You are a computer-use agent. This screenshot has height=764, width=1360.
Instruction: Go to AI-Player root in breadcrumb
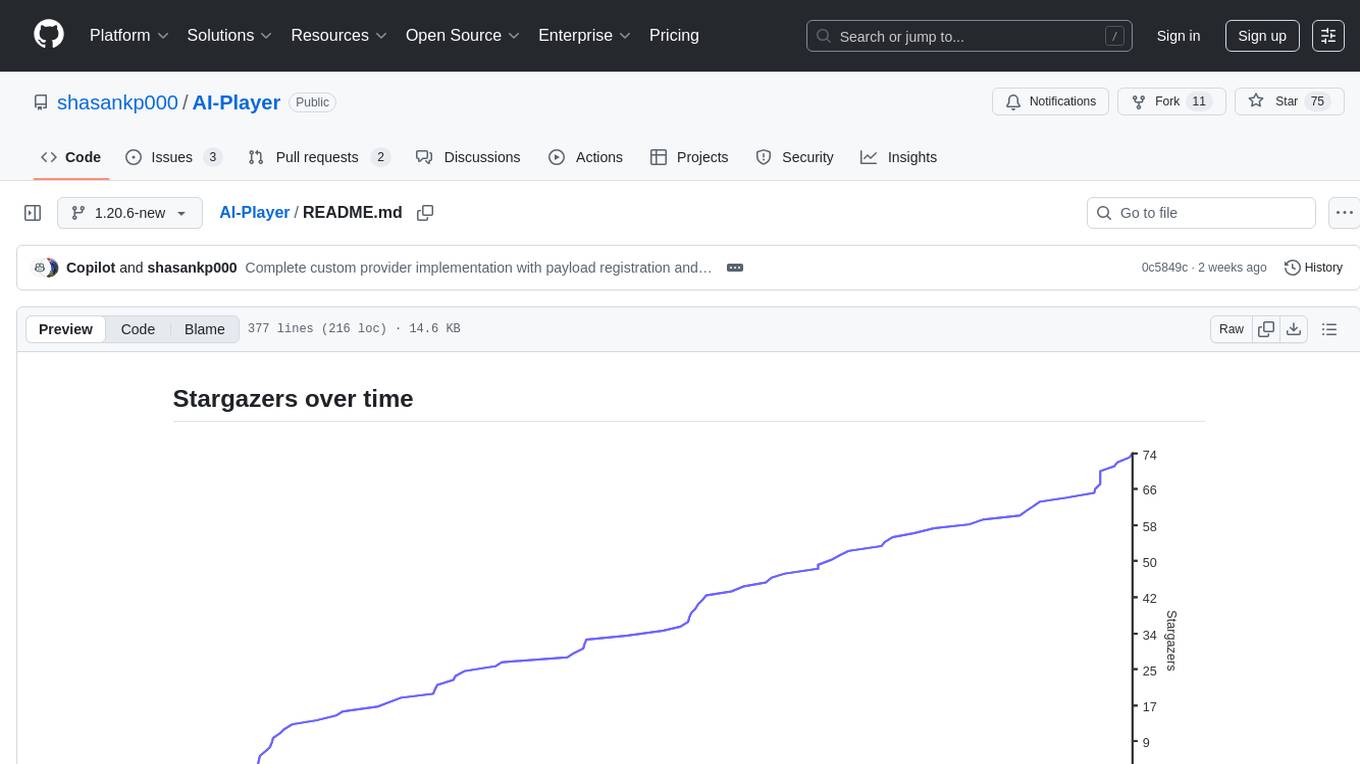point(254,212)
